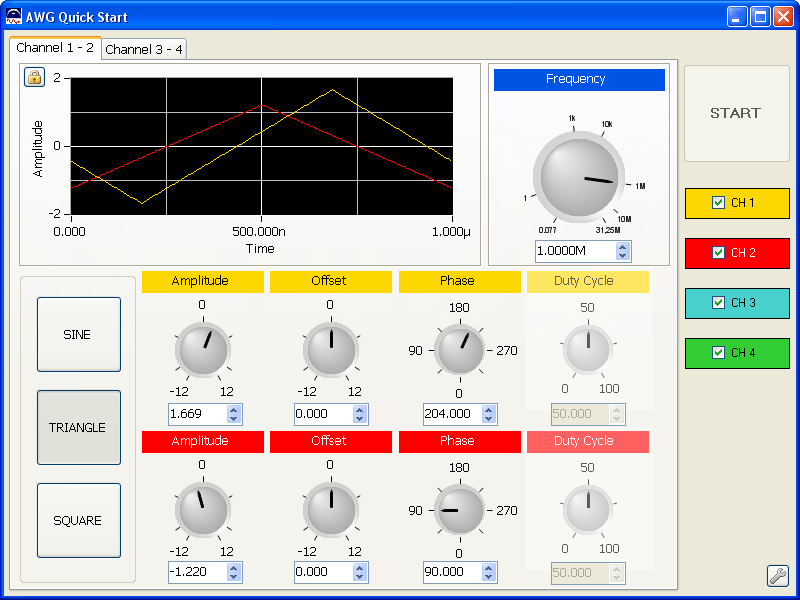800x600 pixels.
Task: Click the red Offset knob
Action: point(331,510)
